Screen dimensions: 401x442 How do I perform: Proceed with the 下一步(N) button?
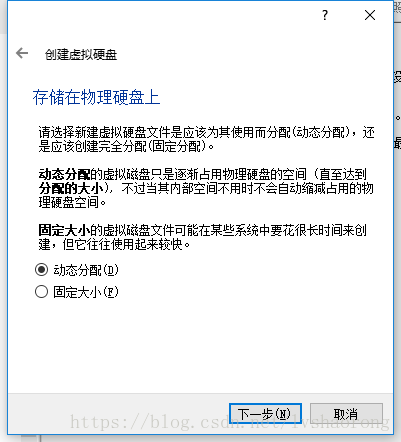tap(265, 414)
